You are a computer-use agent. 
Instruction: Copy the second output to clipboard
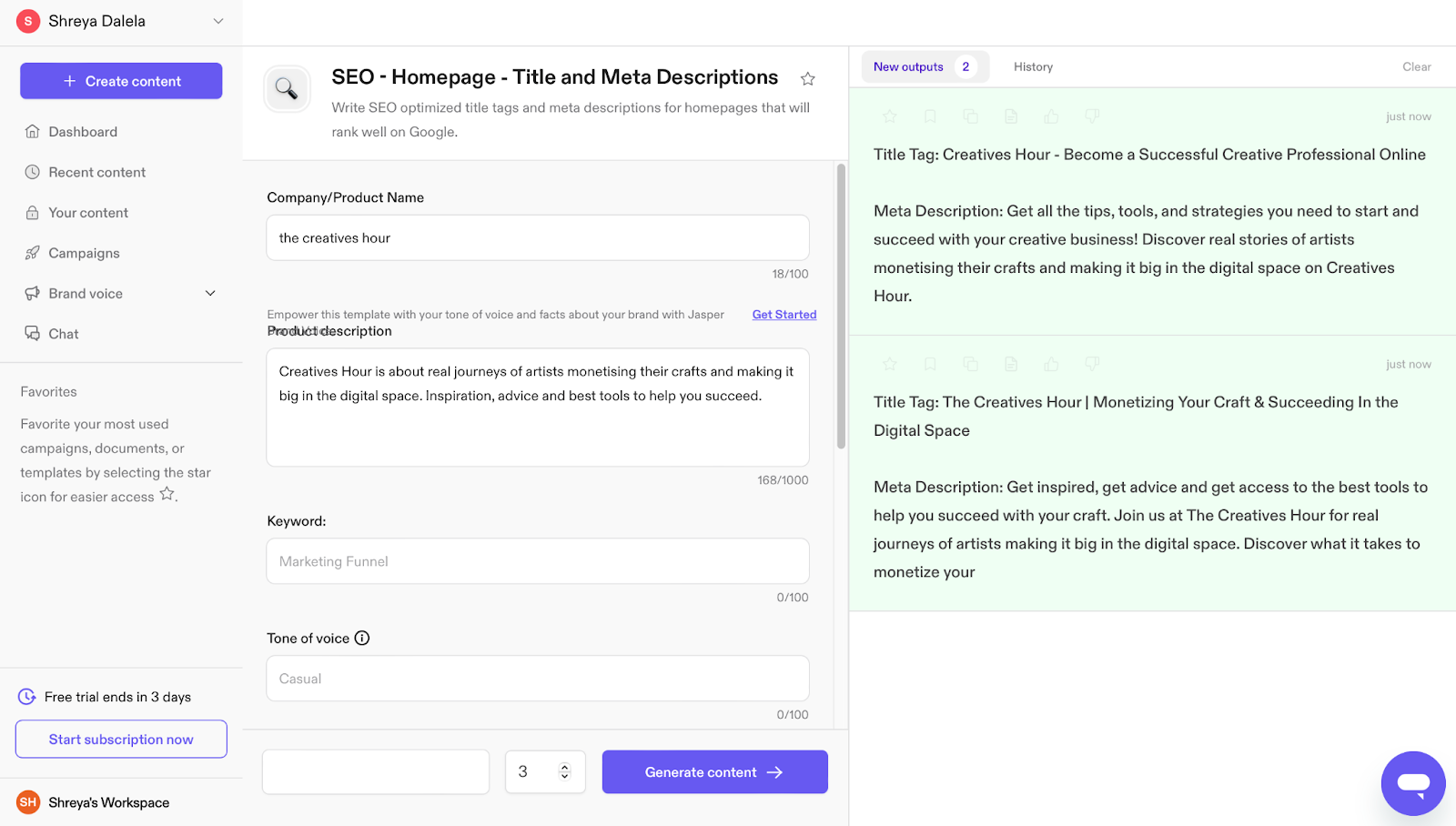click(971, 364)
